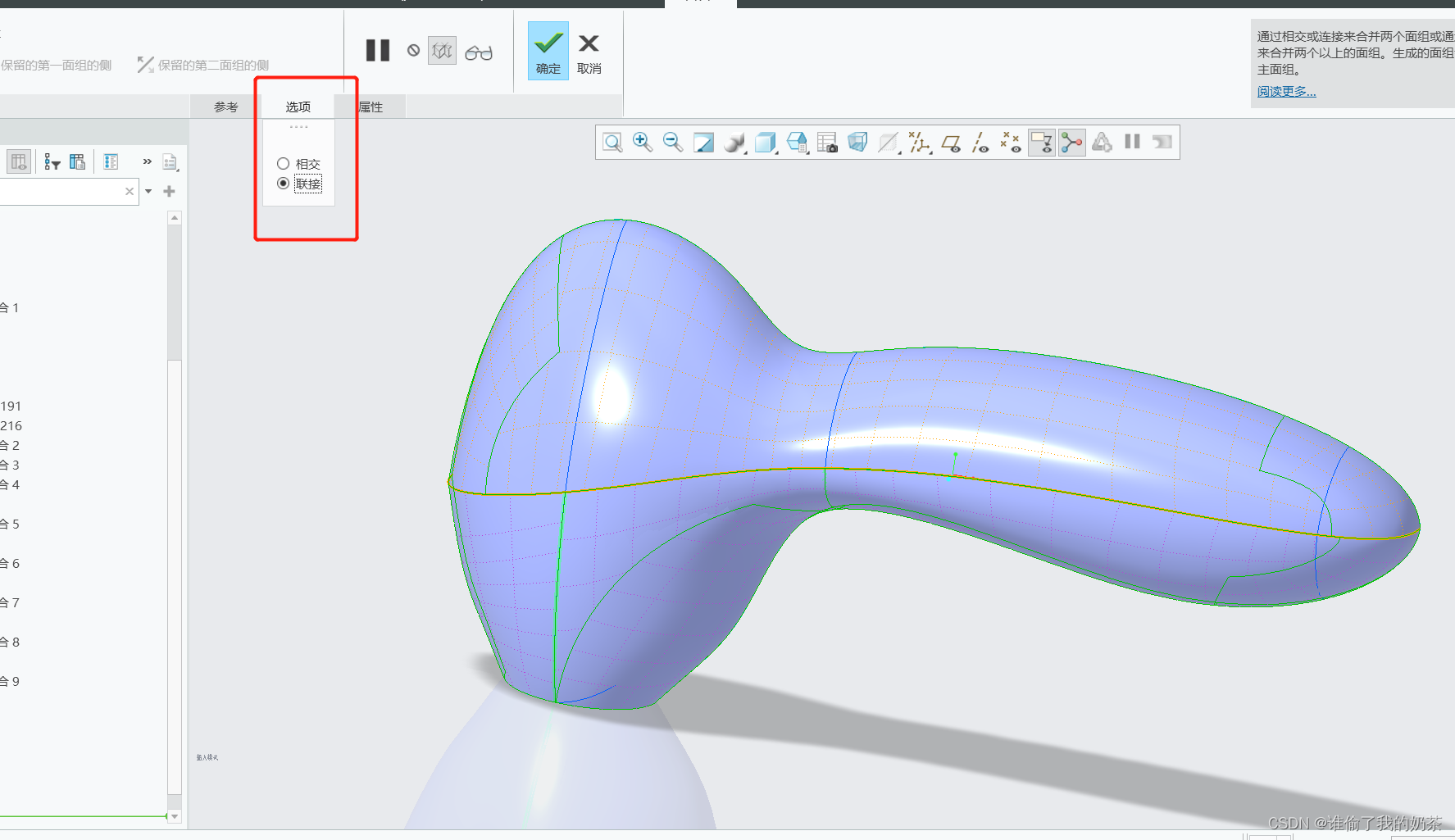Image resolution: width=1455 pixels, height=840 pixels.
Task: Select the 联接 radio option
Action: tap(284, 184)
